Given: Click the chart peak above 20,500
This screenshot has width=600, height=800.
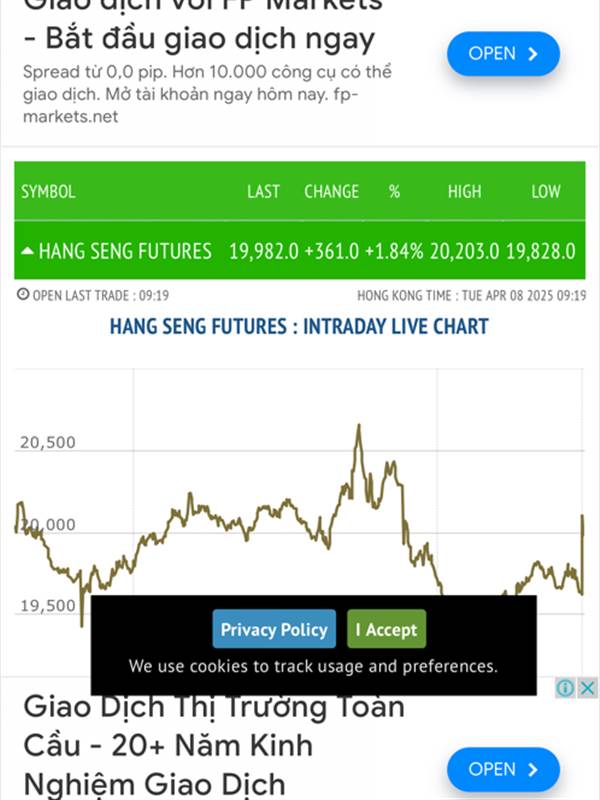Looking at the screenshot, I should click(x=359, y=427).
